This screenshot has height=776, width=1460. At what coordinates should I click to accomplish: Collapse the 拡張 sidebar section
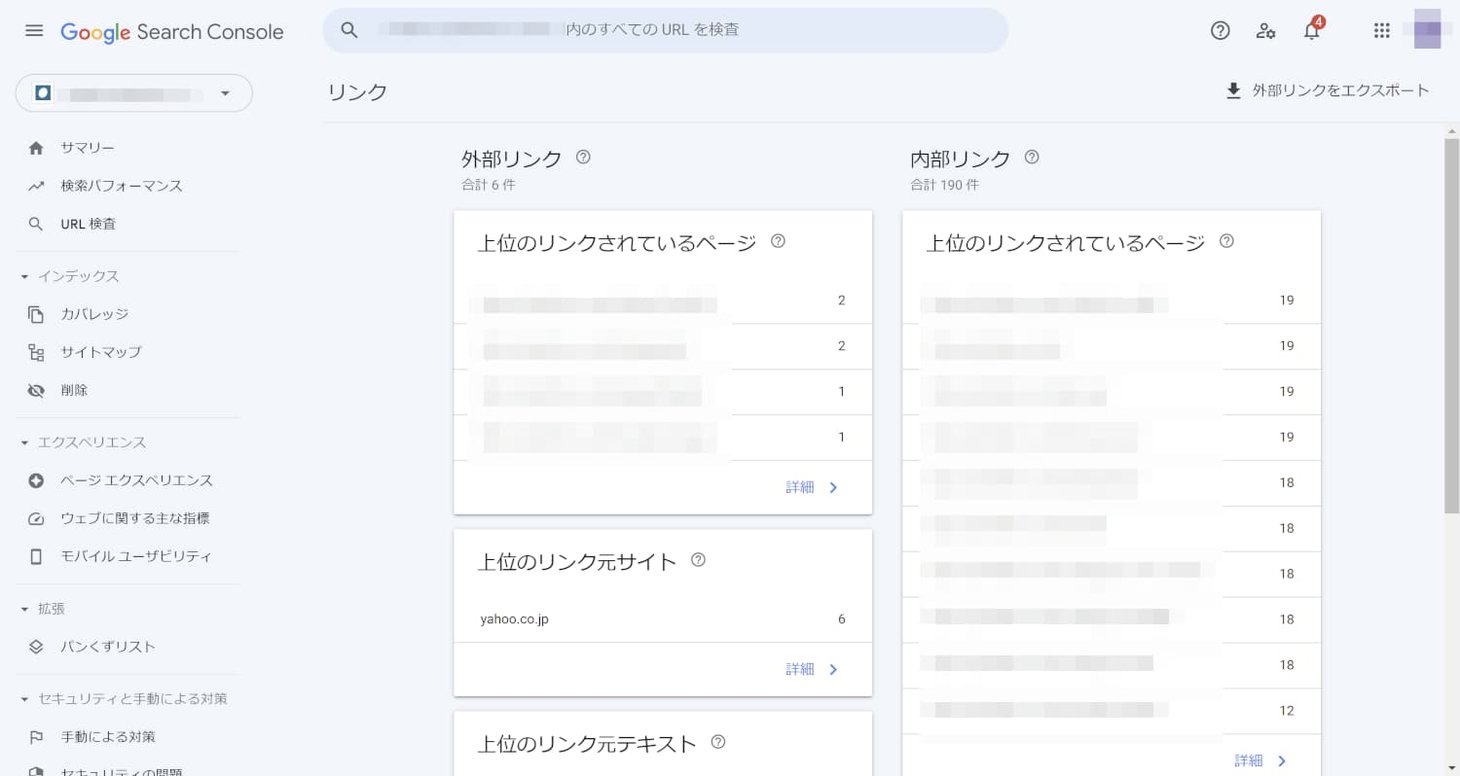(x=25, y=608)
